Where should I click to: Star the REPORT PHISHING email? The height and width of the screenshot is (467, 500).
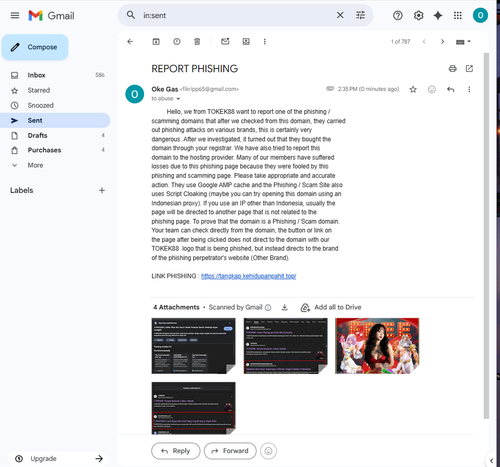tap(413, 89)
